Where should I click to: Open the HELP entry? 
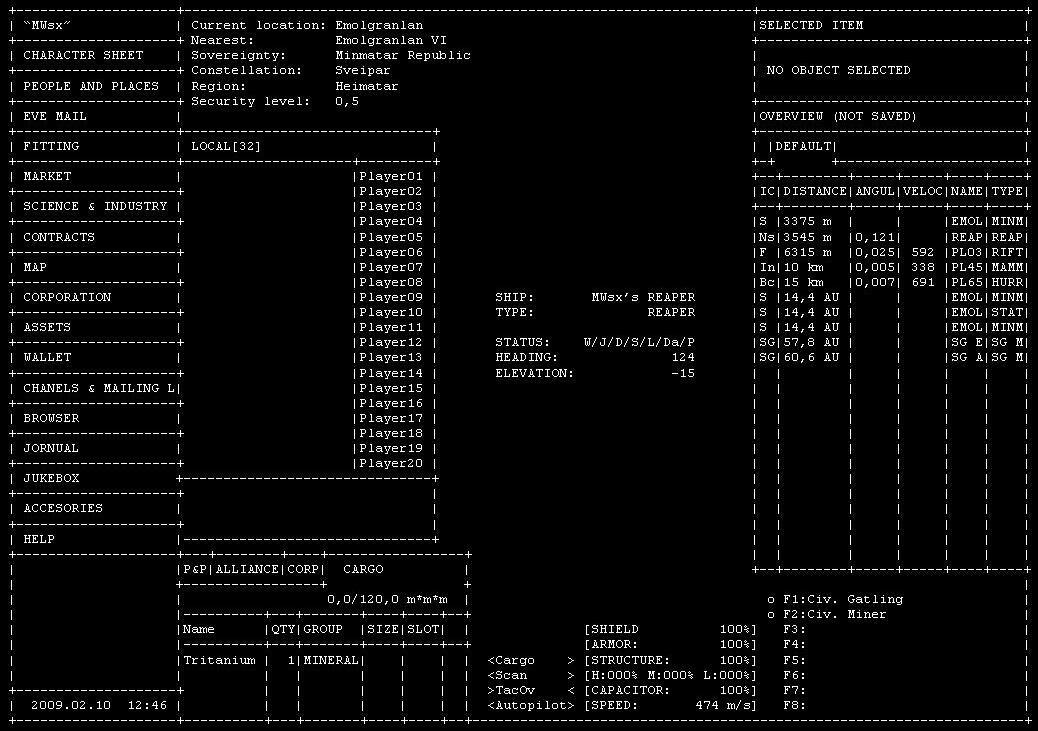point(39,539)
